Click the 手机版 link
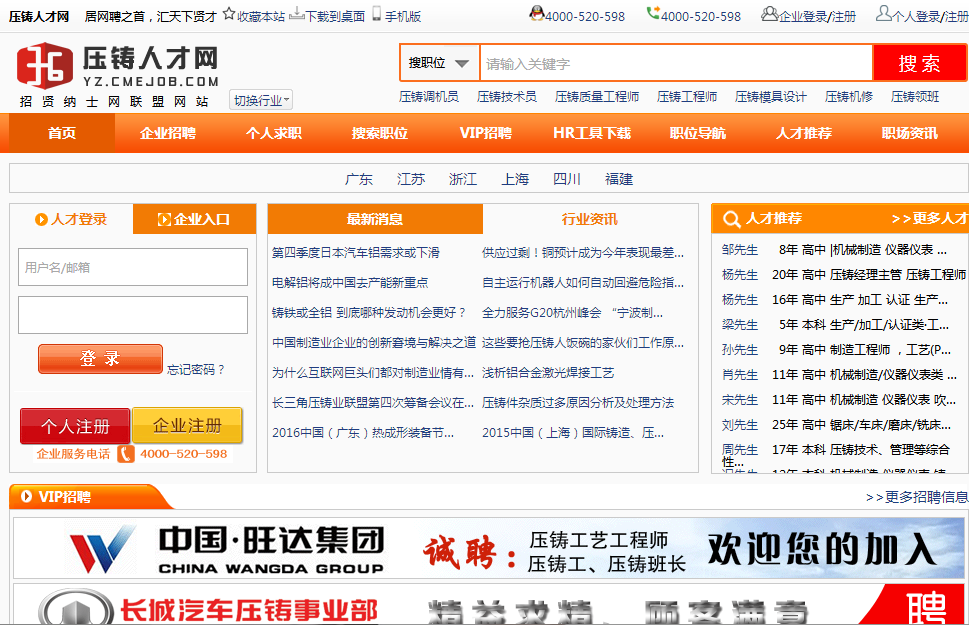 coord(403,16)
